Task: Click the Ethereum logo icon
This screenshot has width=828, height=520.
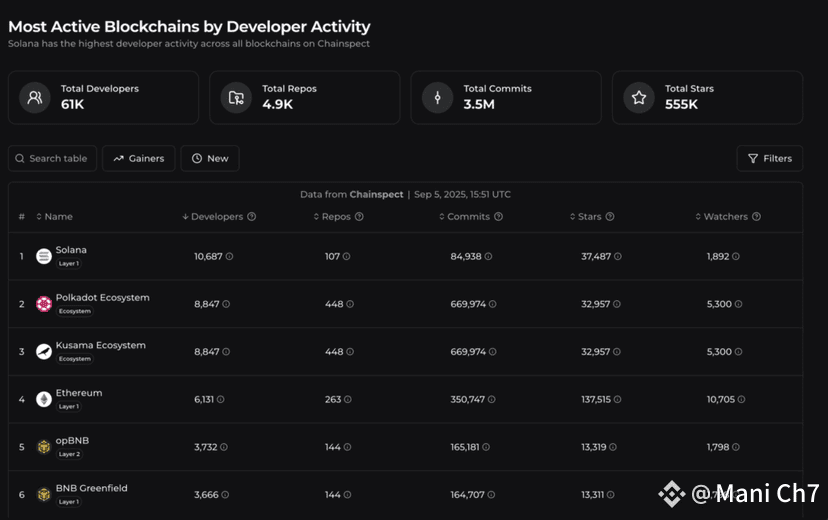Action: 44,399
